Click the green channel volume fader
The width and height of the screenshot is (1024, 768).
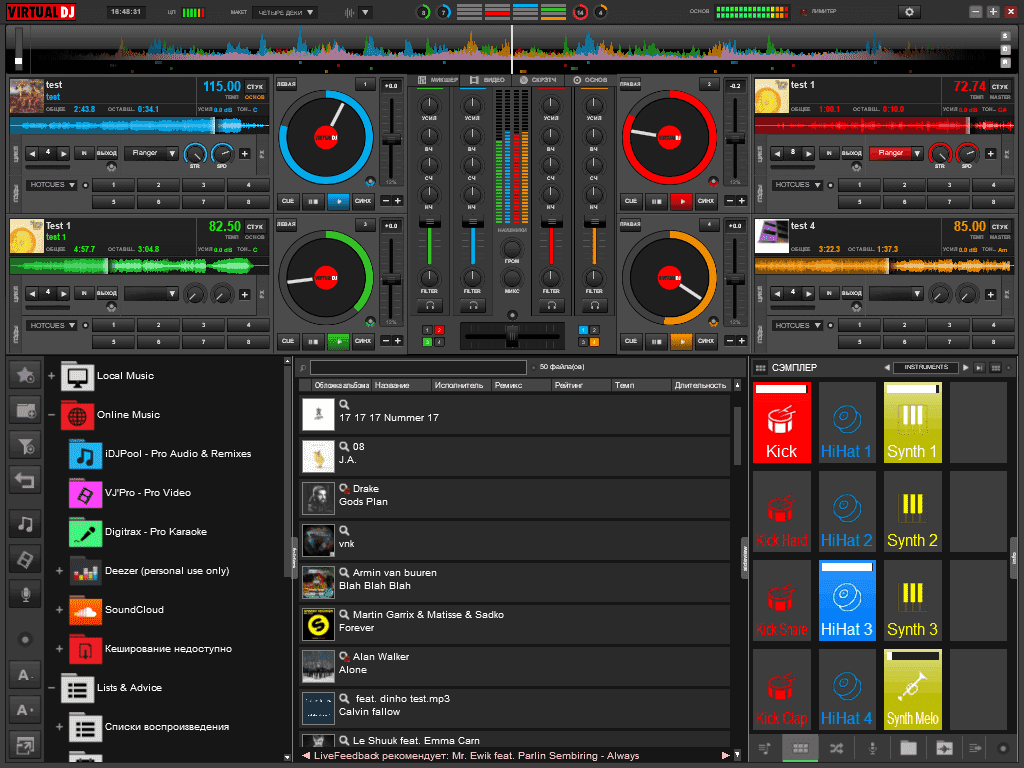coord(430,224)
